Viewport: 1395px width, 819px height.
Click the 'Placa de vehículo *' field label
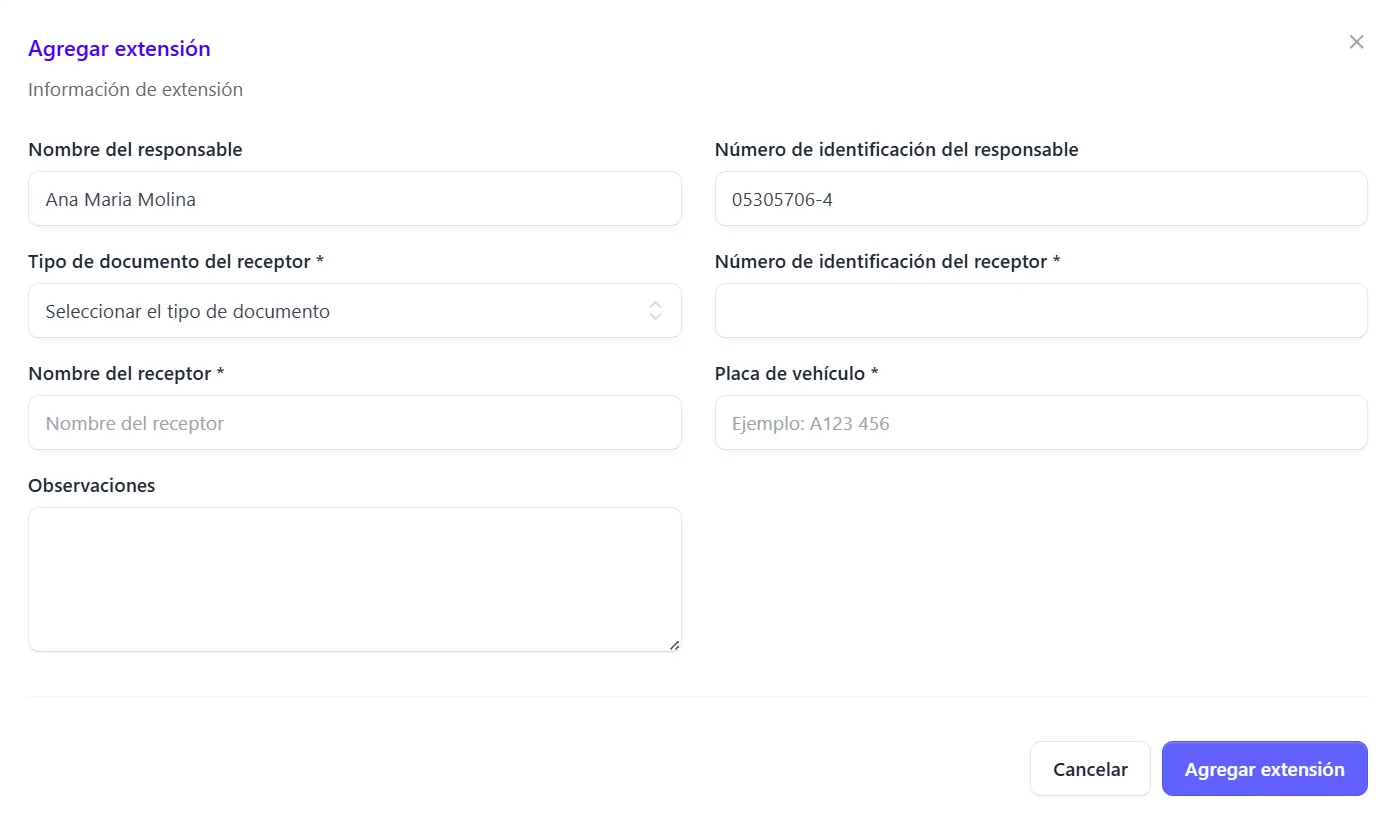click(x=795, y=373)
